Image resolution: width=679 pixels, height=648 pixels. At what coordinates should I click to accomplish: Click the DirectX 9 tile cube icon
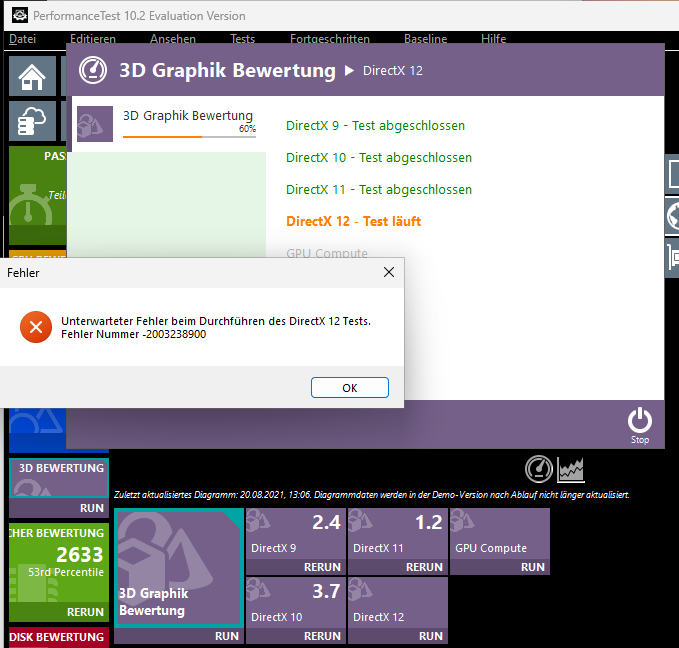point(259,520)
